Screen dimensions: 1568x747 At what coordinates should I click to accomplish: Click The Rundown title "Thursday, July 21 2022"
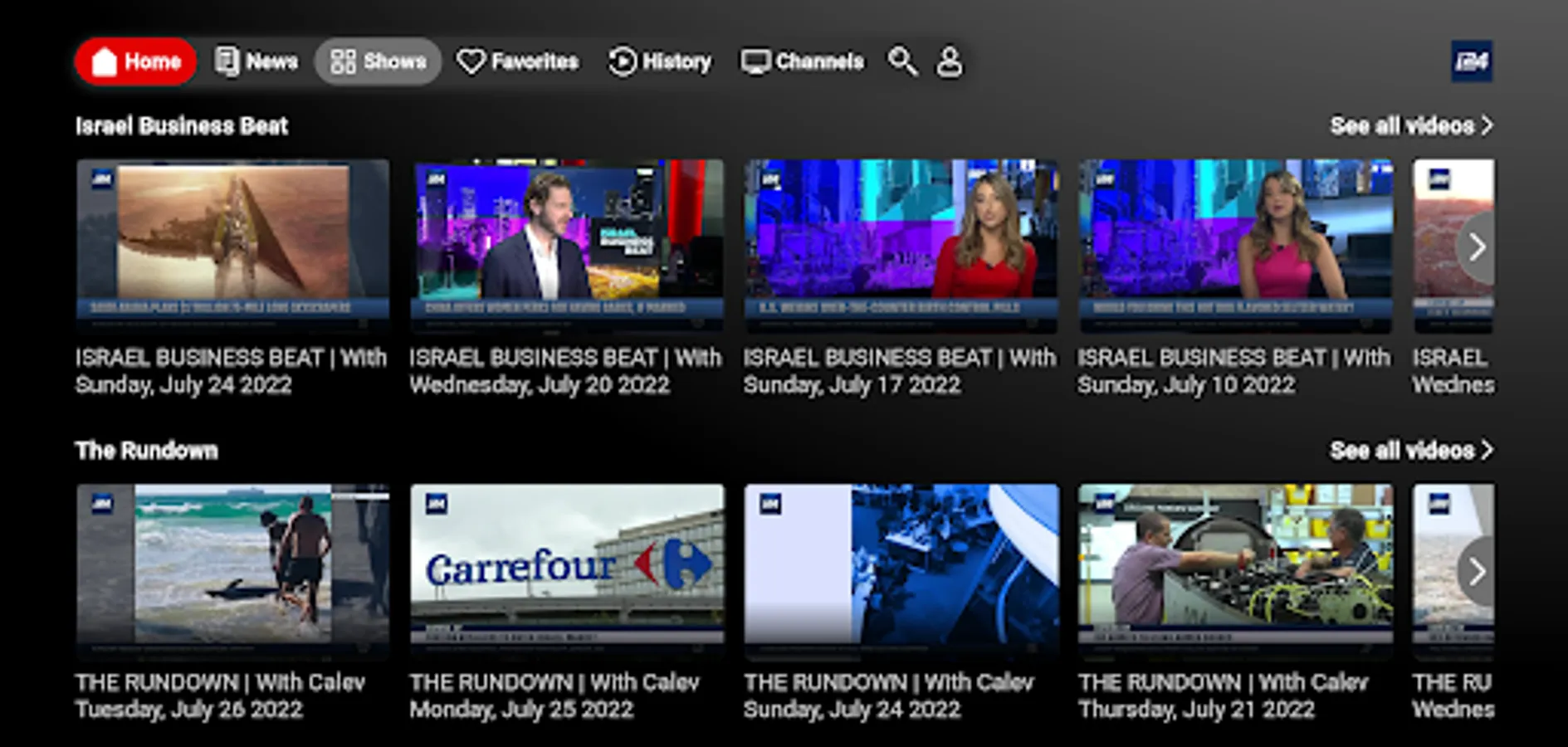click(1196, 710)
